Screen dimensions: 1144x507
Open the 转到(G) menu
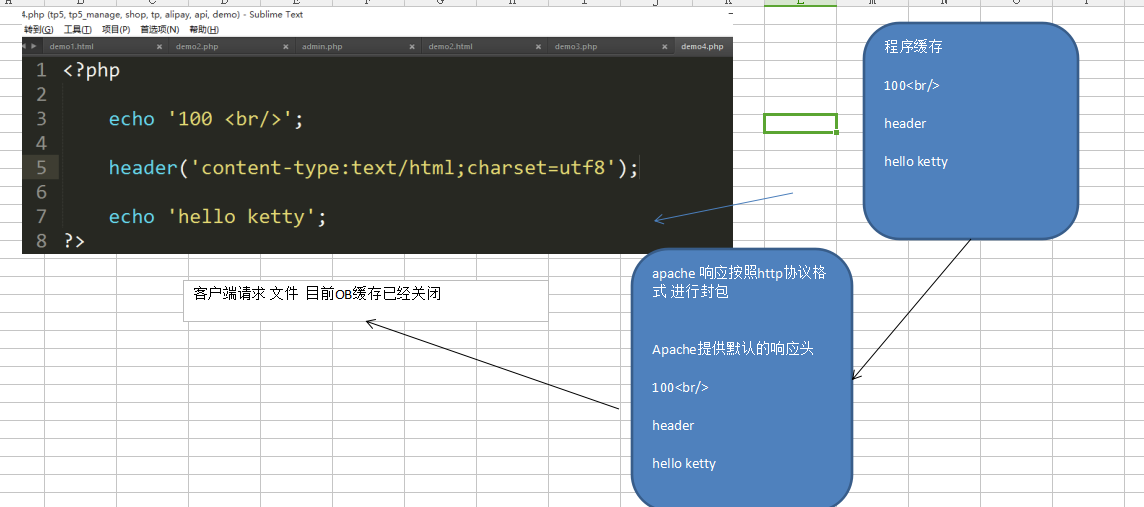39,30
